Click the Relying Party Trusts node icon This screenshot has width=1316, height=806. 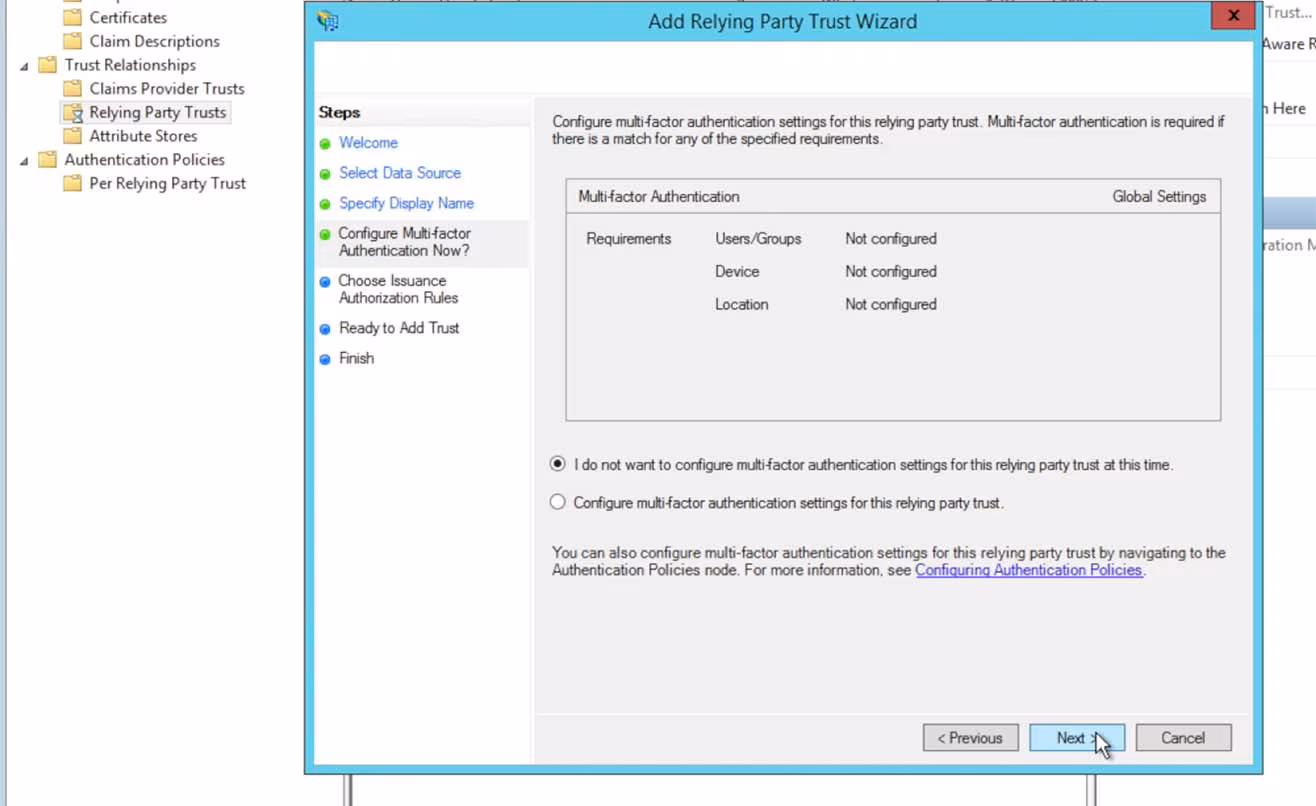point(71,111)
